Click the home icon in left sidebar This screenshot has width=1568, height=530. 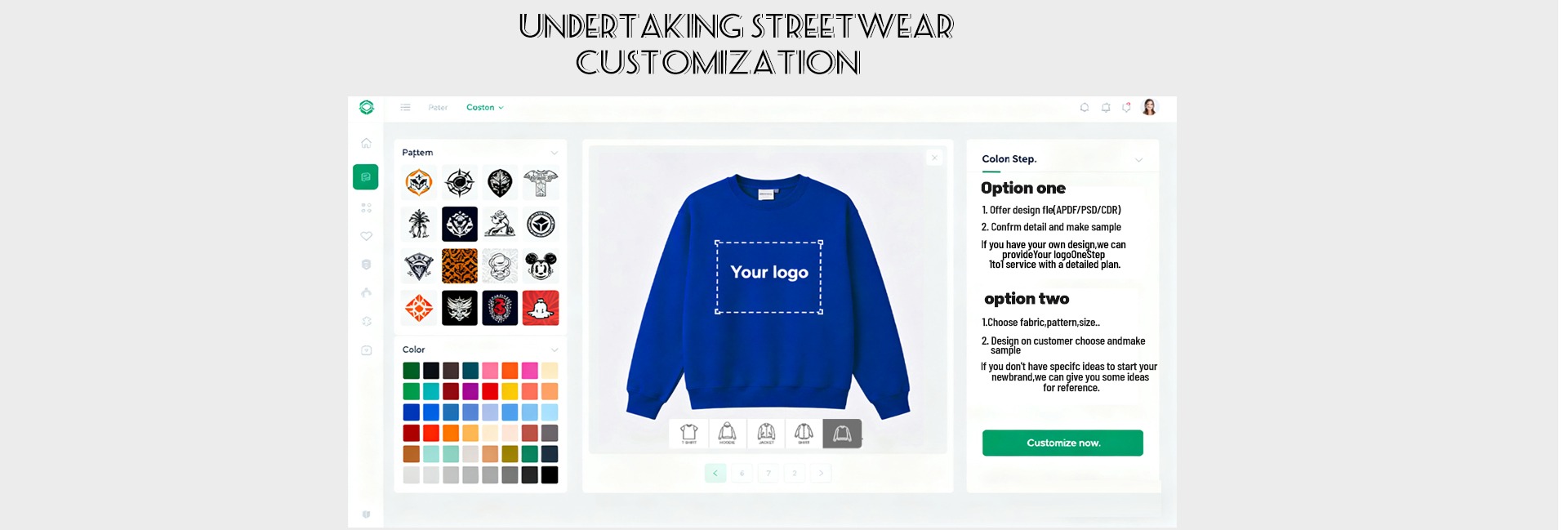[x=366, y=143]
